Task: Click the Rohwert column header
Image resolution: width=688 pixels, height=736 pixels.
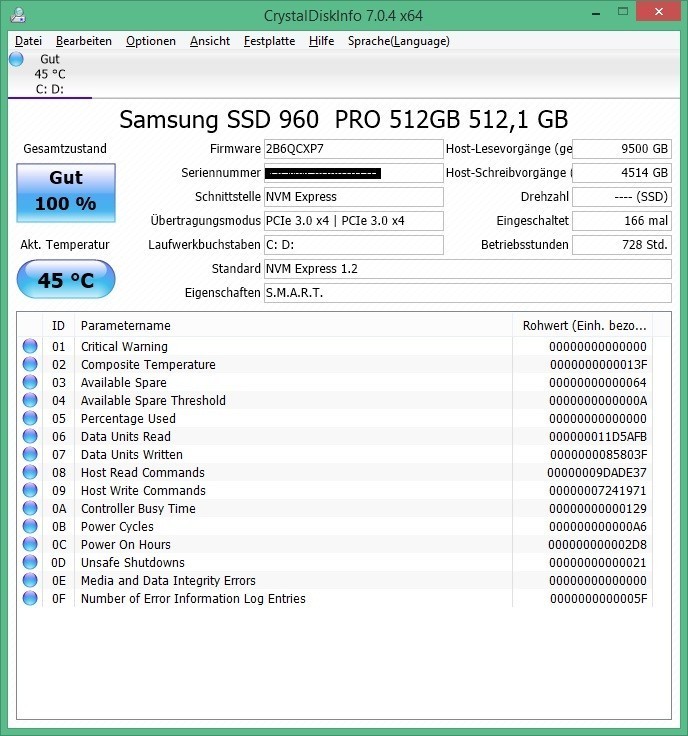Action: 584,325
